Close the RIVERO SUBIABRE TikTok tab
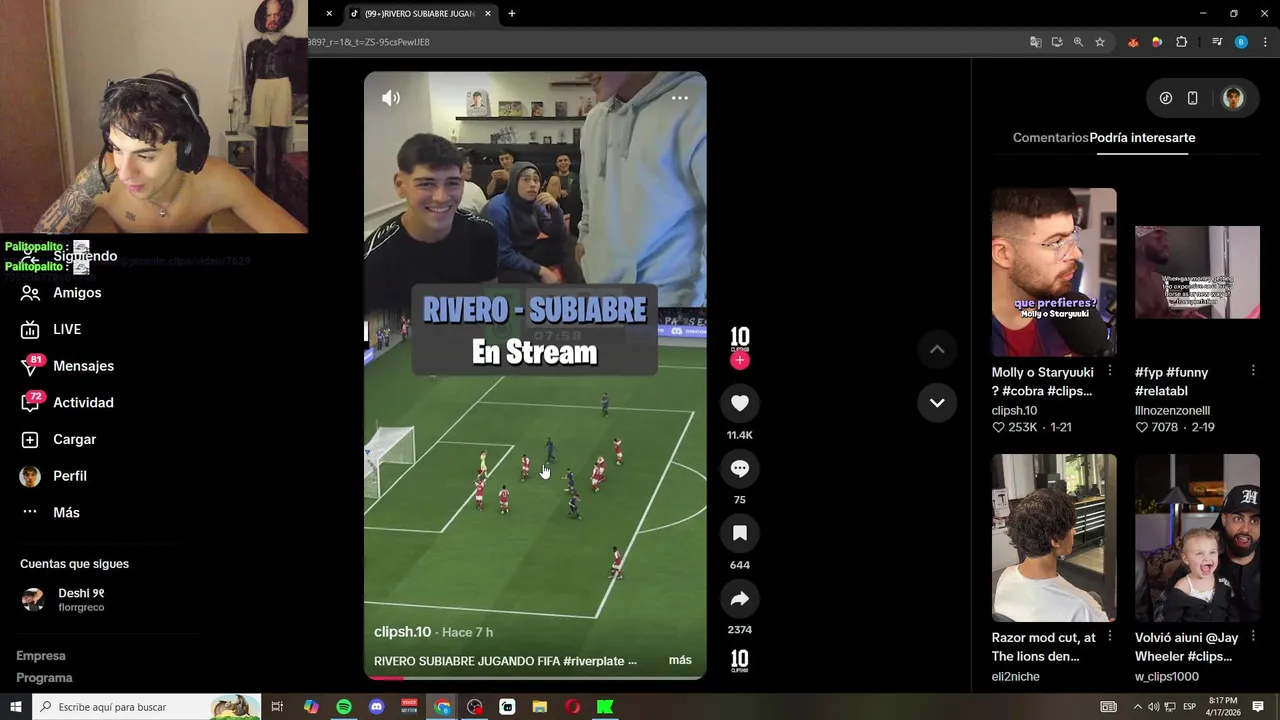The image size is (1280, 720). click(x=488, y=14)
